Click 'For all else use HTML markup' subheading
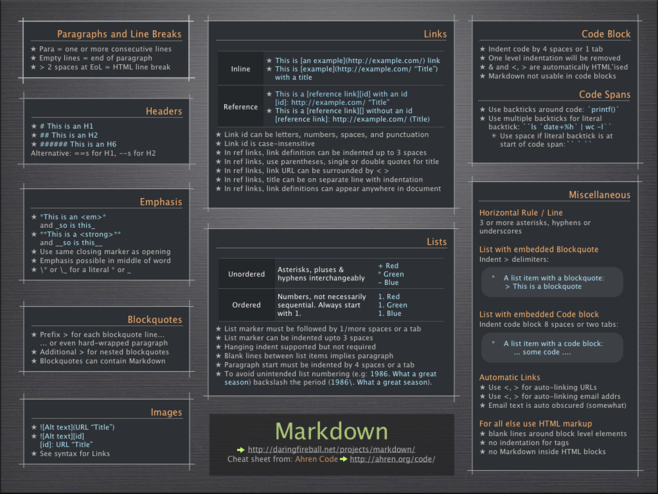Screen dimensions: 658x494 [535, 423]
